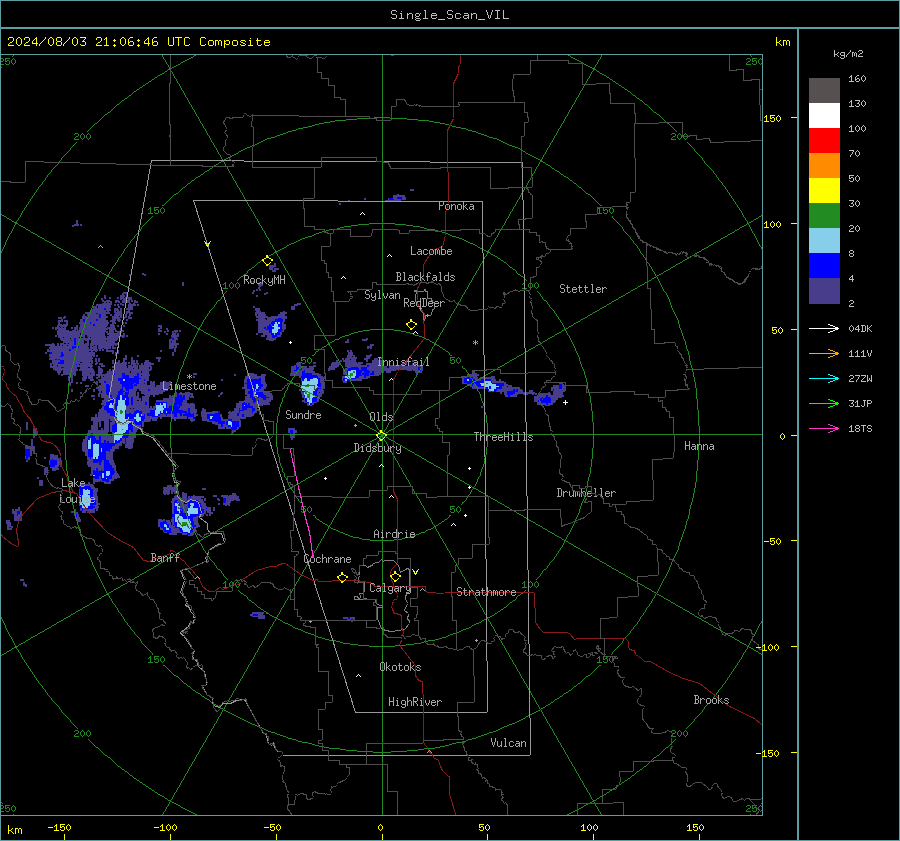This screenshot has height=841, width=900.
Task: Click the white plus marker east of ThreeHills
Action: pyautogui.click(x=565, y=402)
